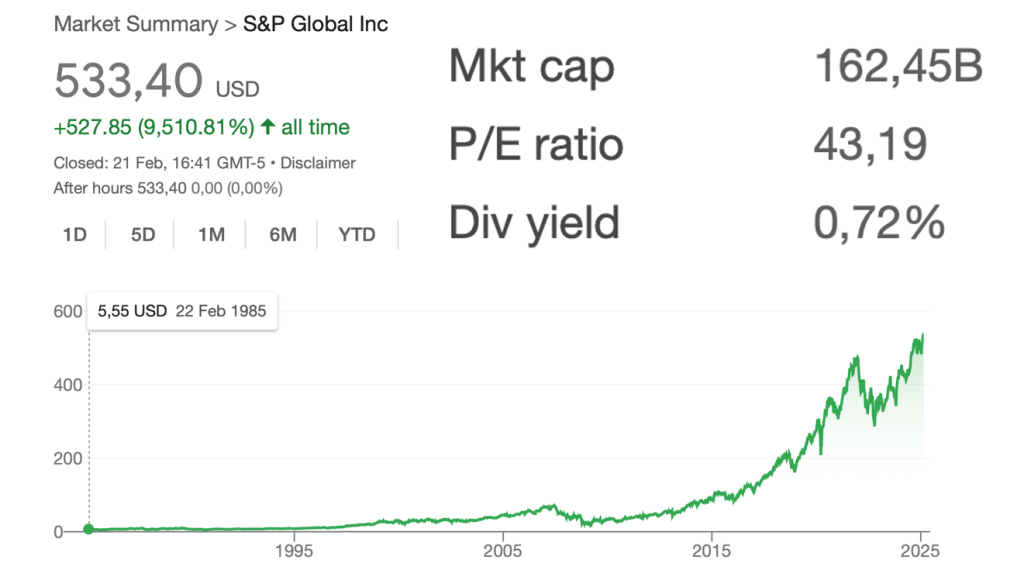Viewport: 1024px width, 570px height.
Task: Click the S&P Global Inc title
Action: pyautogui.click(x=316, y=25)
